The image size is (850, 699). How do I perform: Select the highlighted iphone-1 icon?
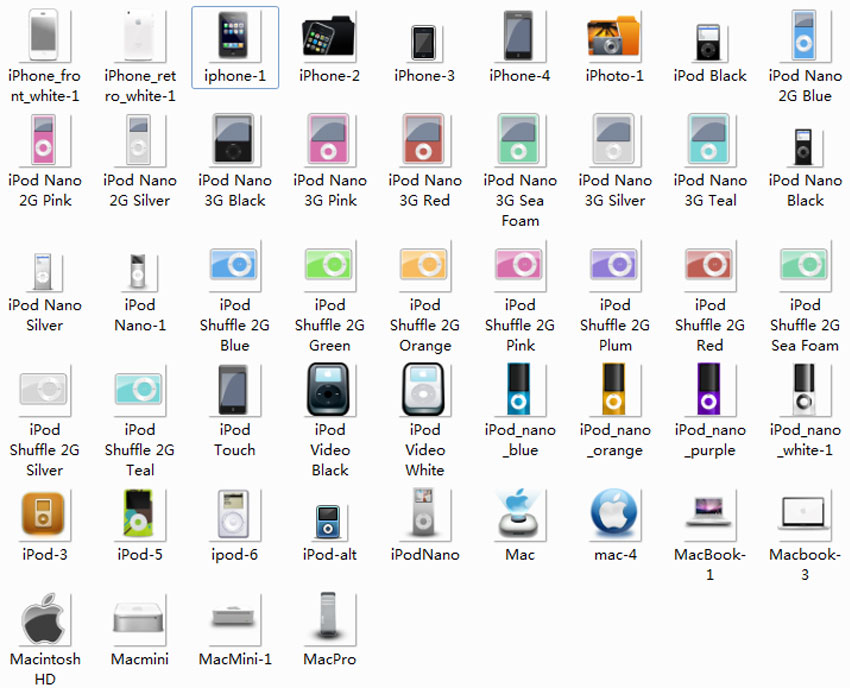point(234,35)
